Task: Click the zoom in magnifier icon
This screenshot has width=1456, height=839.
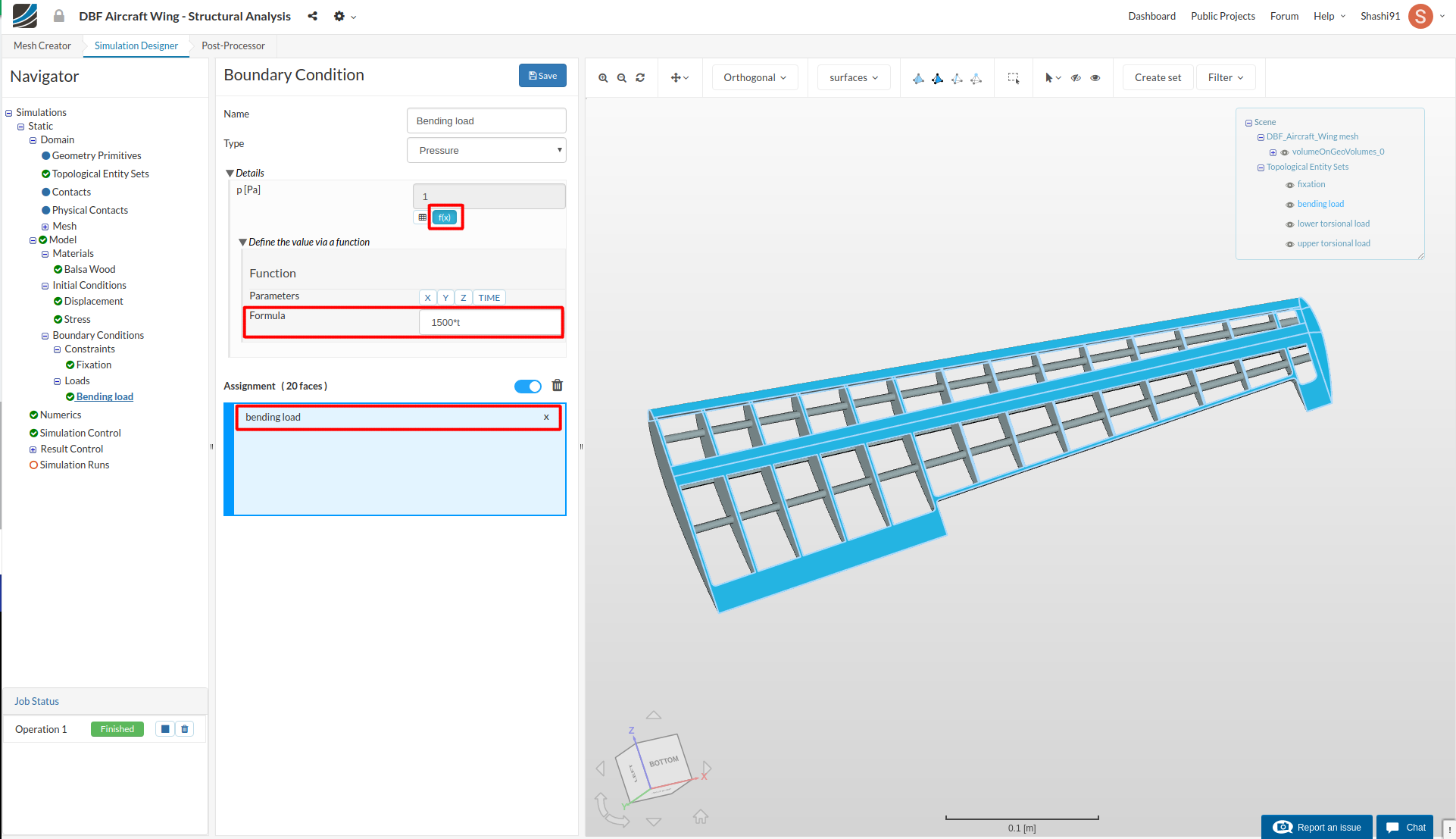Action: point(603,78)
